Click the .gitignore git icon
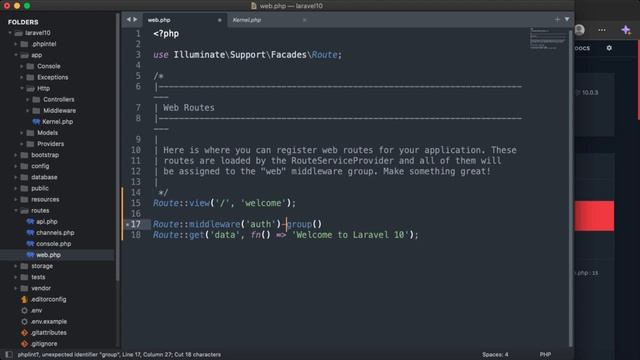Image resolution: width=640 pixels, height=360 pixels. [x=24, y=344]
